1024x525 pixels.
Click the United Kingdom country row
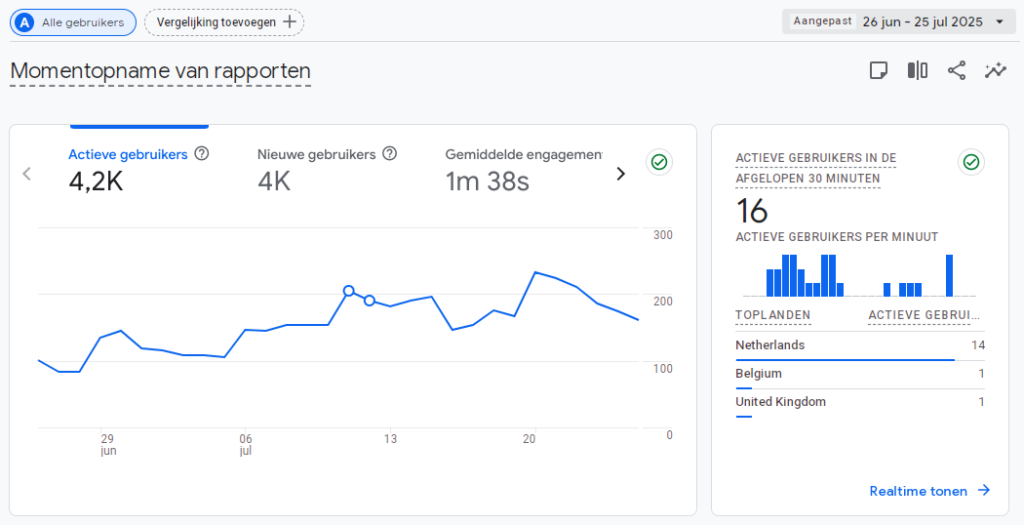pos(860,404)
